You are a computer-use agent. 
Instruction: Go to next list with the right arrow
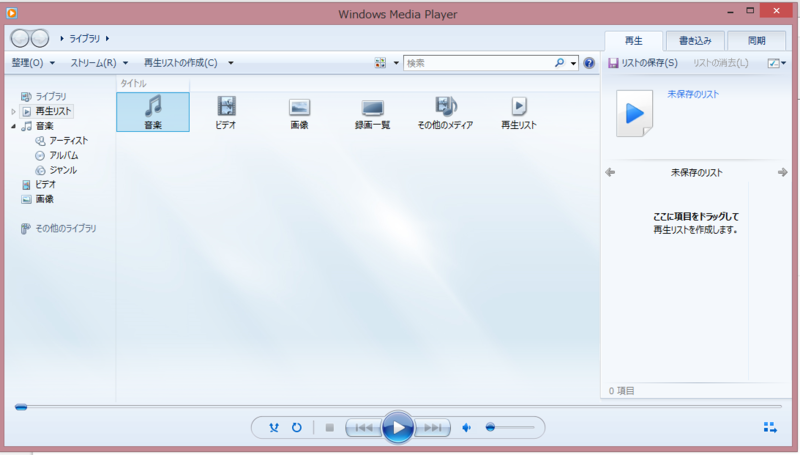point(782,172)
